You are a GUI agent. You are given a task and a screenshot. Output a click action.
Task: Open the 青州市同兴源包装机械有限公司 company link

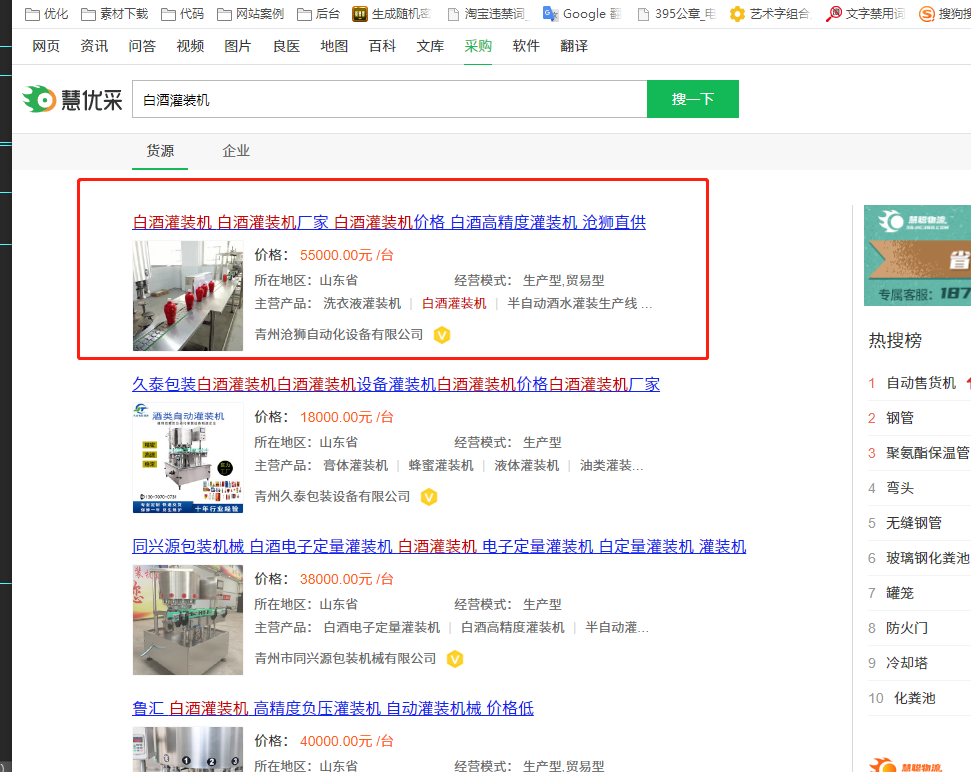(346, 659)
